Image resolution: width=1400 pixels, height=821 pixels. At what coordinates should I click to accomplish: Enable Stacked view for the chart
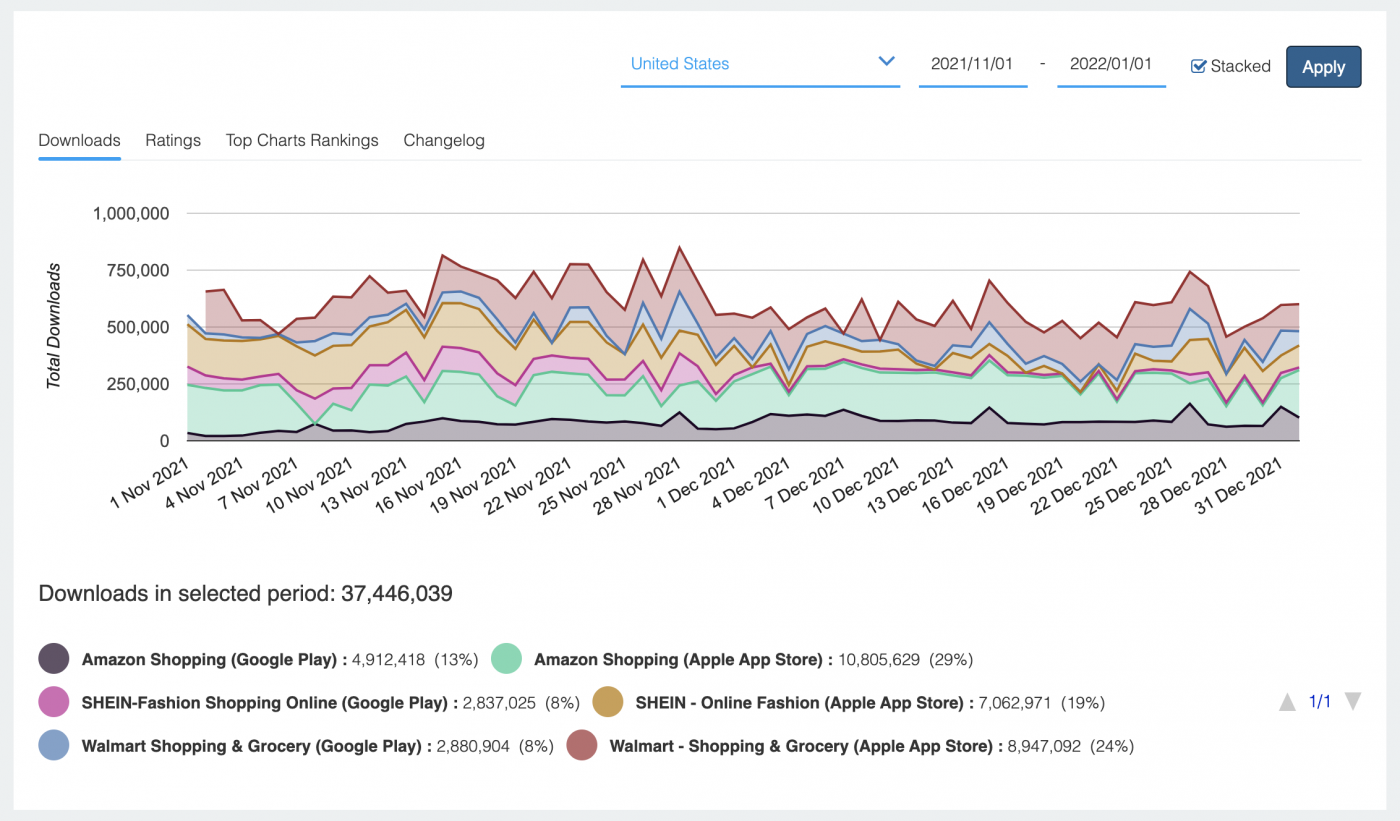[x=1197, y=66]
